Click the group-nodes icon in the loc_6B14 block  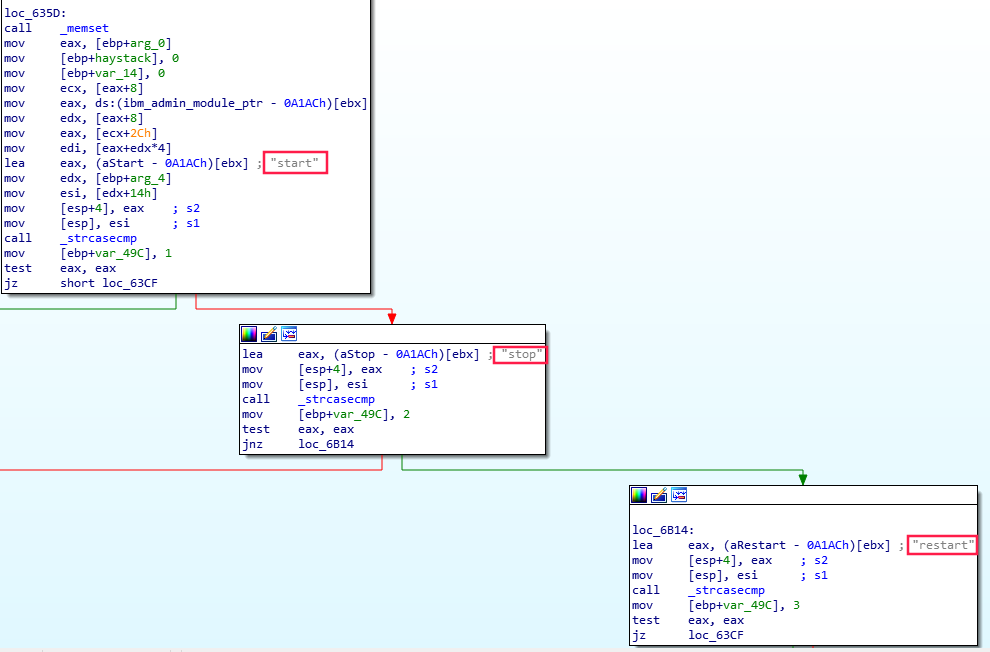point(678,495)
